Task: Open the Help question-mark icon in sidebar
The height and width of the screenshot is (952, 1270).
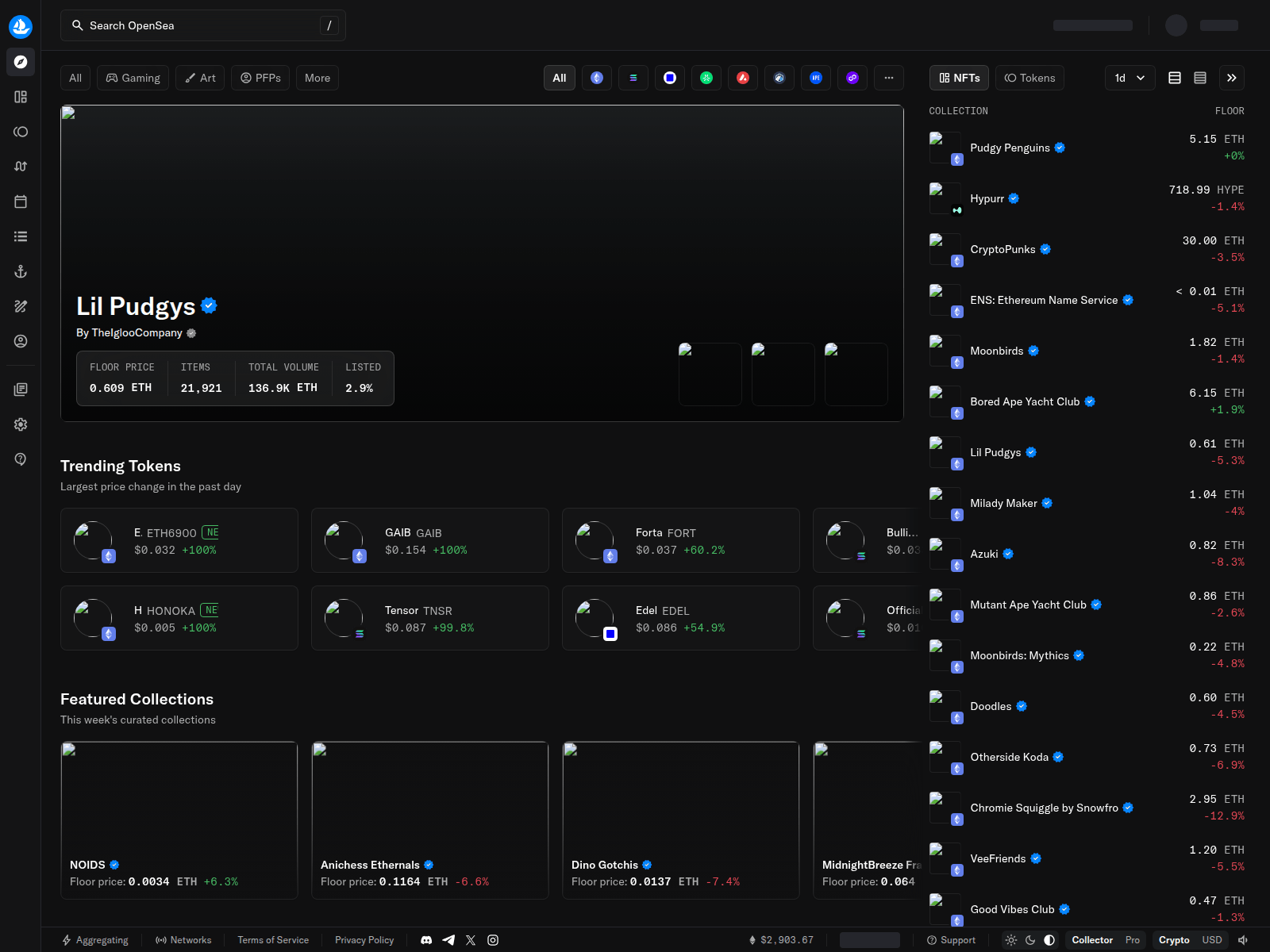Action: pos(21,459)
